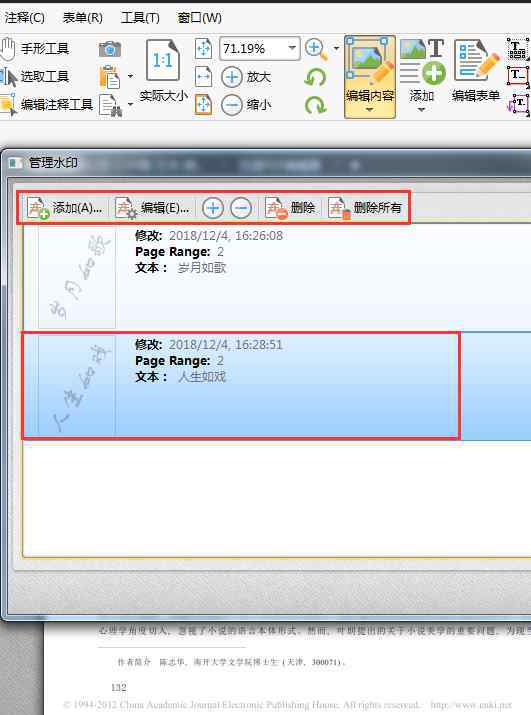This screenshot has height=715, width=531.
Task: Click the fit width icon
Action: click(203, 77)
